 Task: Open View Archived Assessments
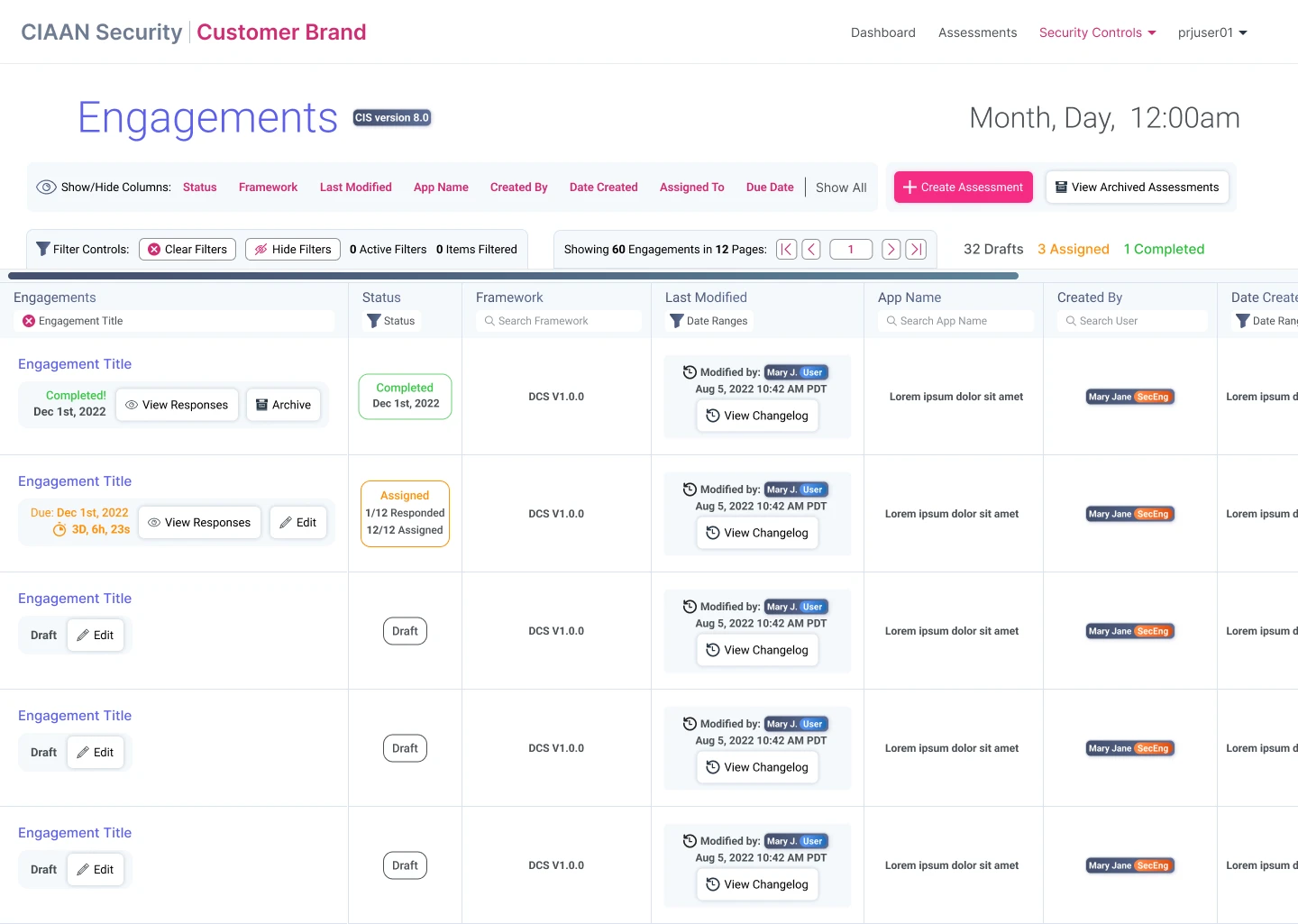pos(1137,188)
